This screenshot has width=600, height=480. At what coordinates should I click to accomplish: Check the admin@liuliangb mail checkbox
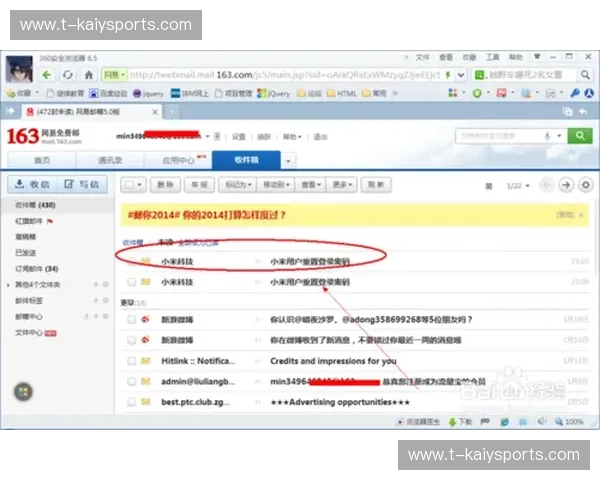point(132,381)
